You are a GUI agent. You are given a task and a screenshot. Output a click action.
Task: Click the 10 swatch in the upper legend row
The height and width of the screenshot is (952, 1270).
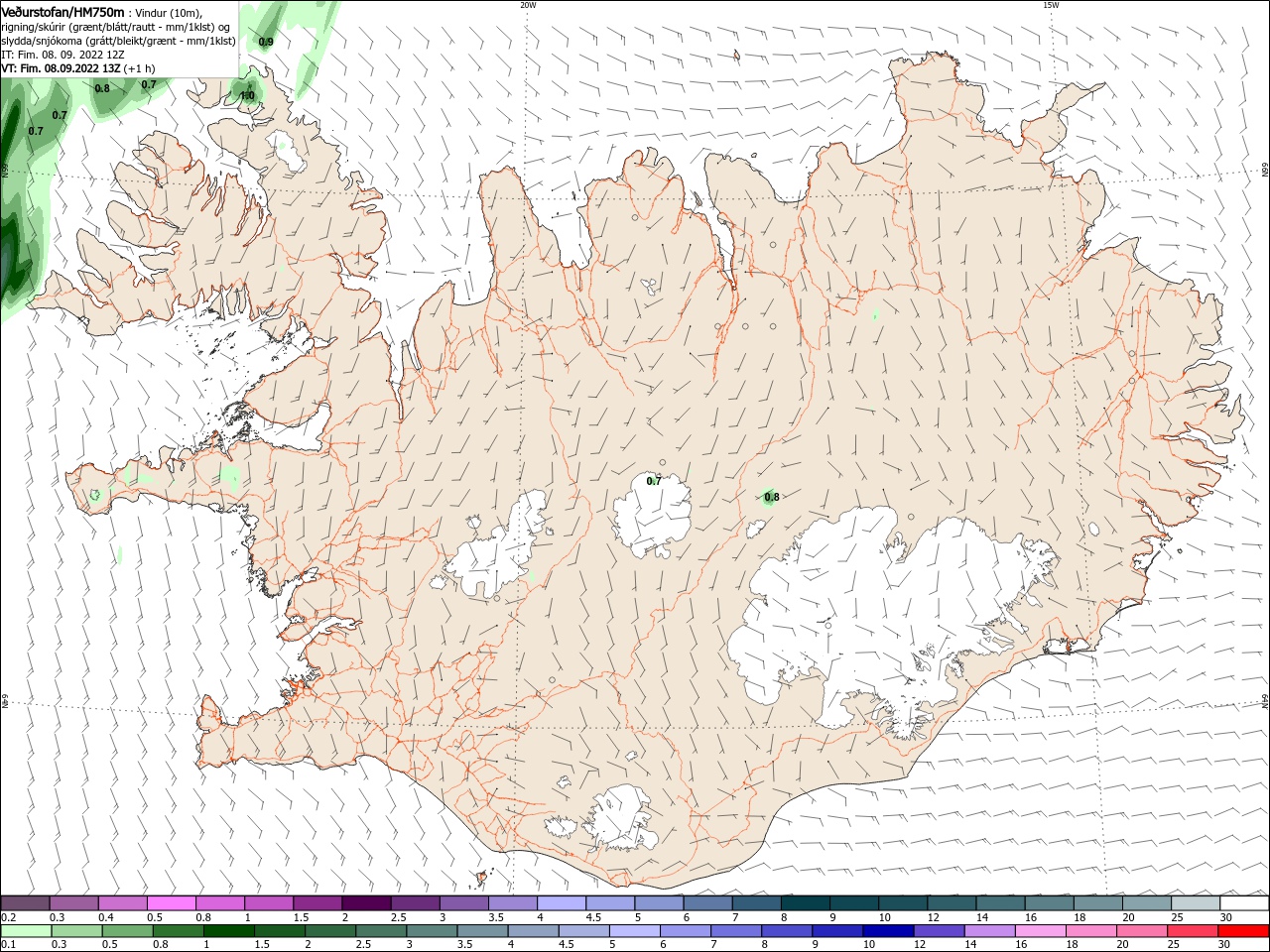903,902
